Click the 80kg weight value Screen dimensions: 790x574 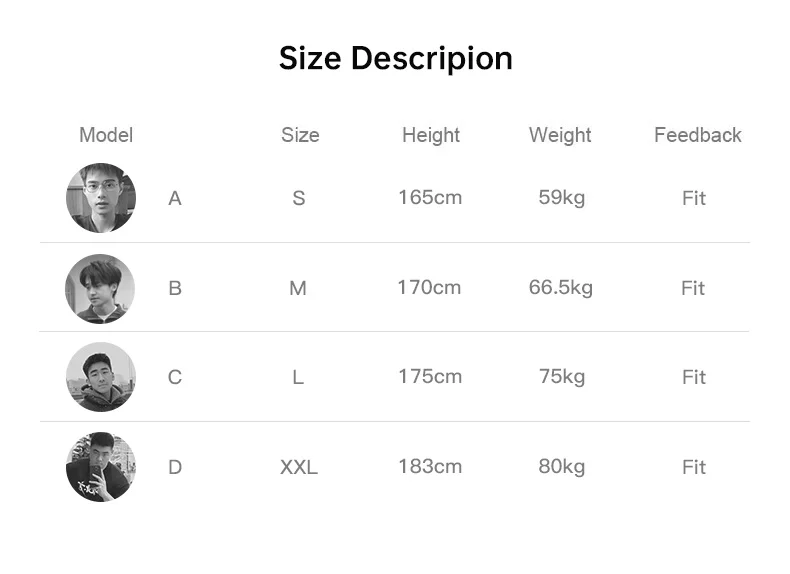pos(562,467)
